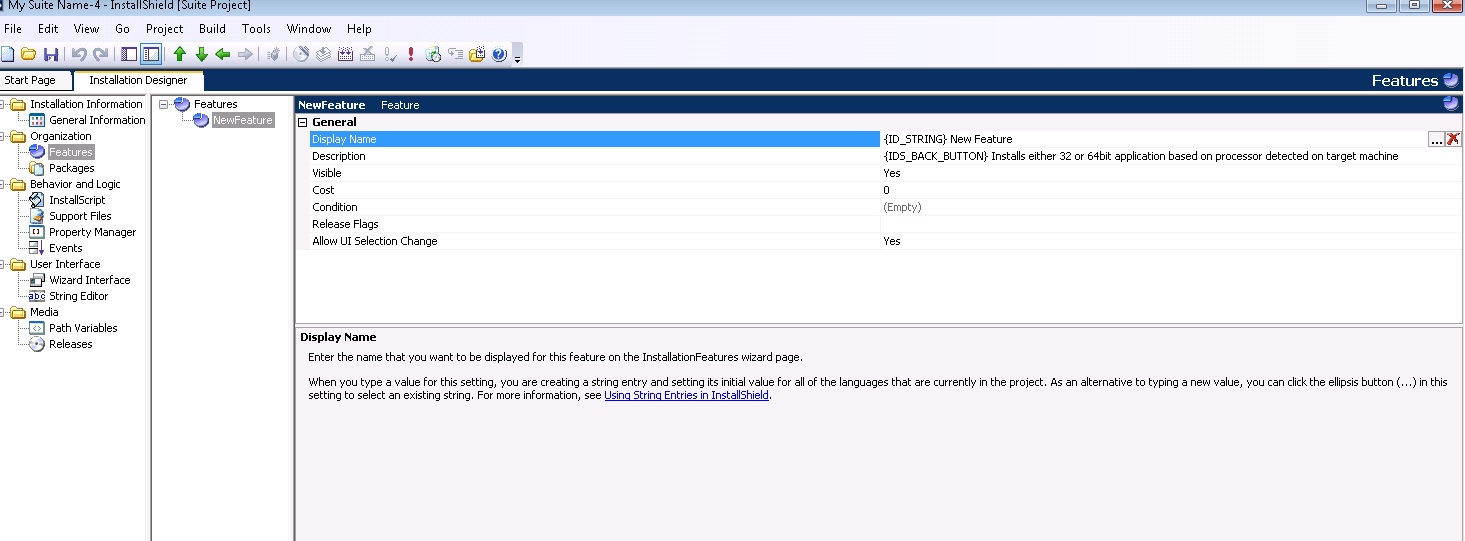Screen dimensions: 1465x541
Task: Select Features view in left navigation tree
Action: (71, 152)
